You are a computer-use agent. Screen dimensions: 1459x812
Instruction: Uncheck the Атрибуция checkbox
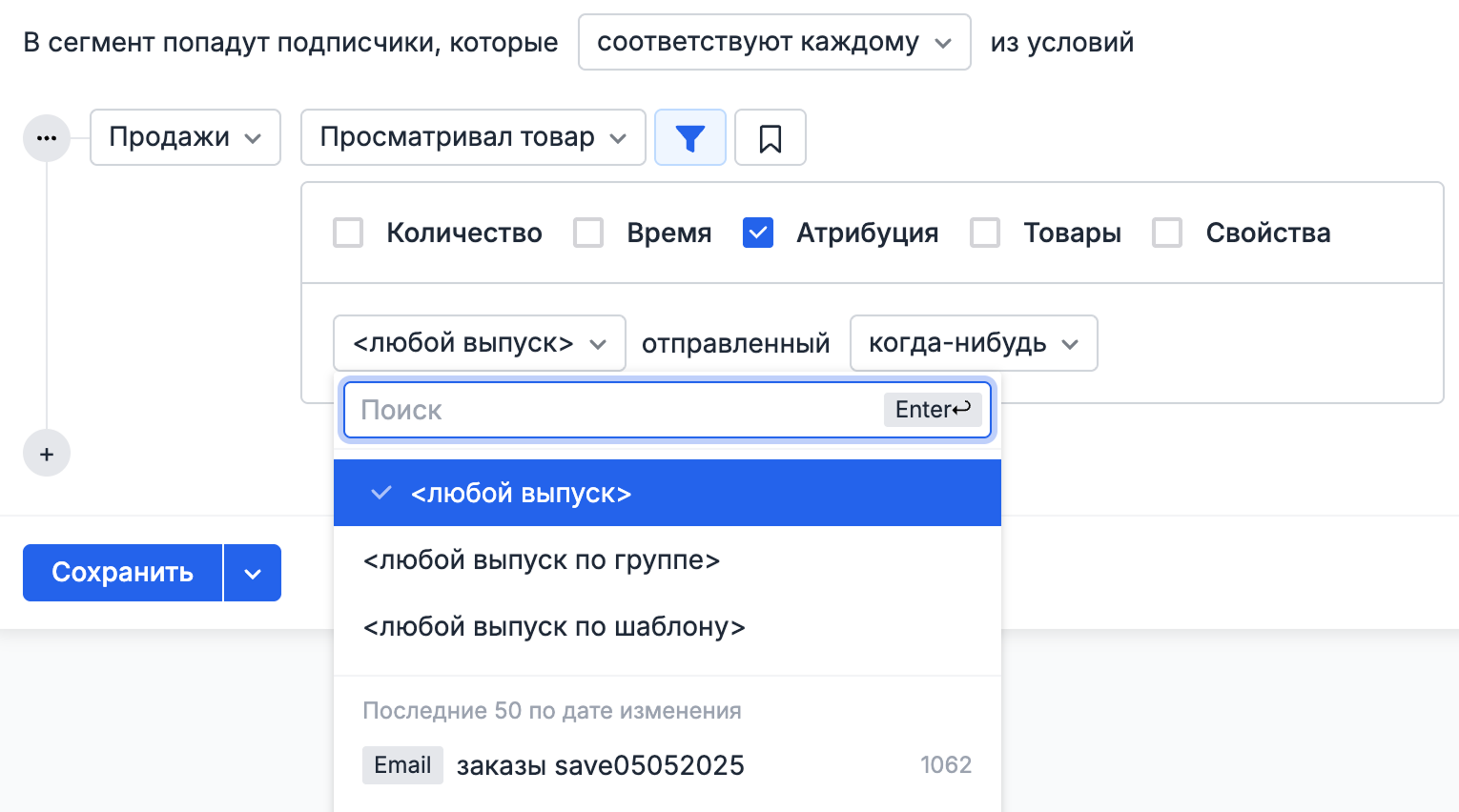758,233
